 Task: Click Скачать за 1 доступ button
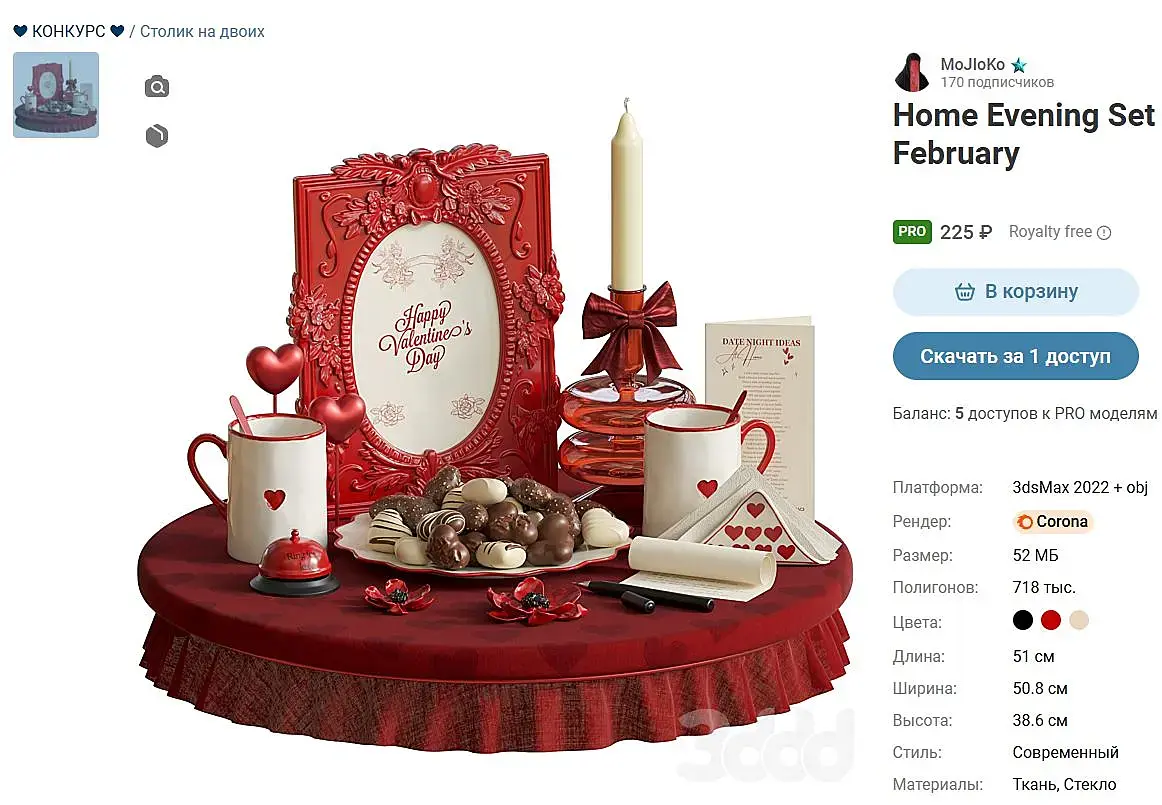1015,357
